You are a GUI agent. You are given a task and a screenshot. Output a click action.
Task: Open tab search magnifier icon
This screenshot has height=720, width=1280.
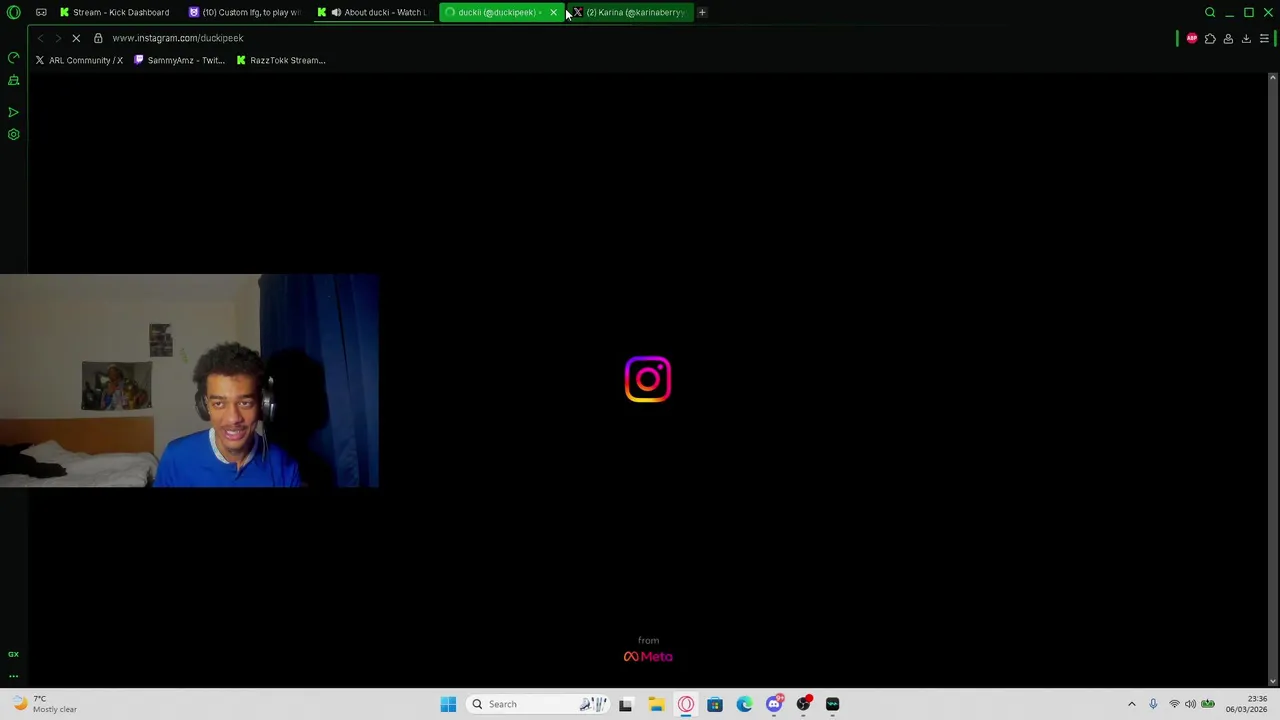coord(1210,12)
